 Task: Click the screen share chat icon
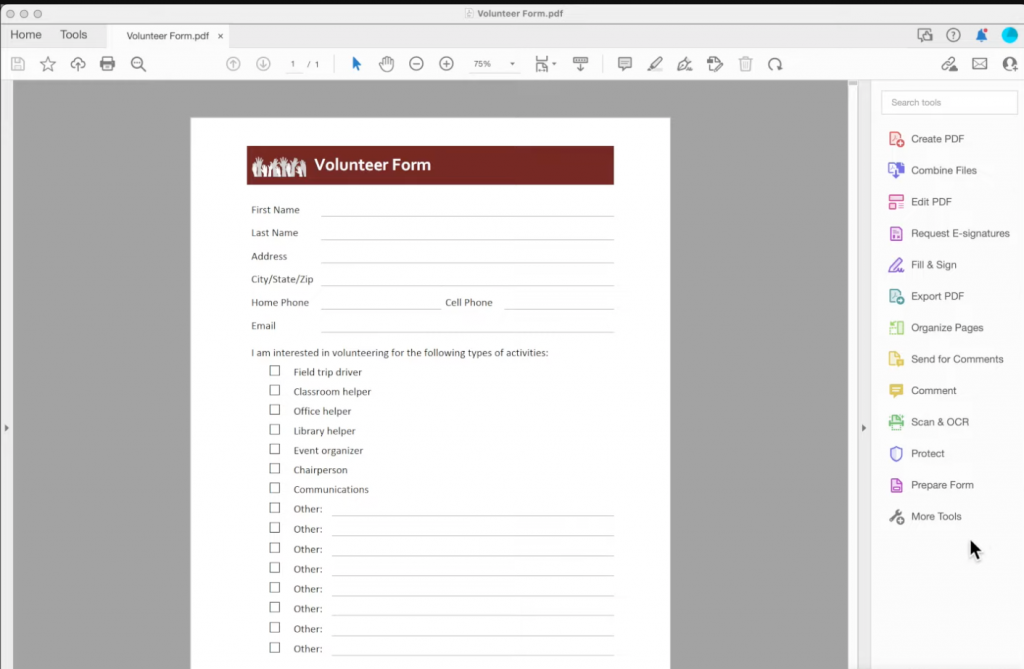pyautogui.click(x=925, y=35)
